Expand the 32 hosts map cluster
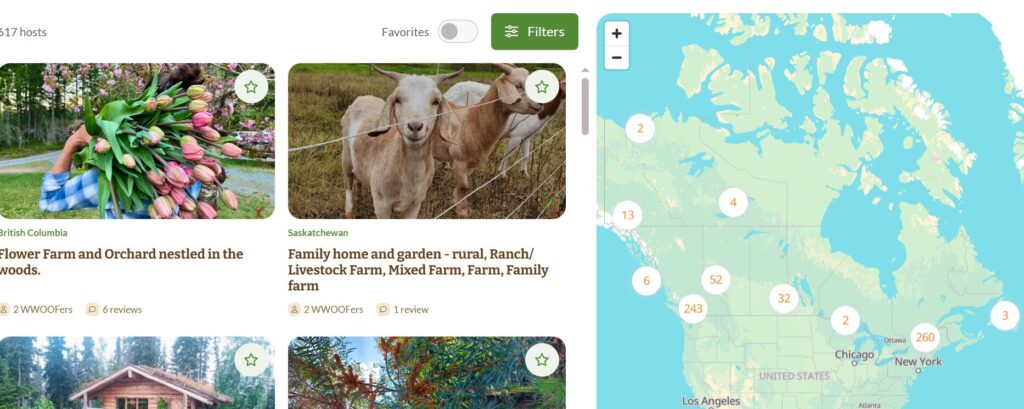Image resolution: width=1024 pixels, height=409 pixels. click(784, 299)
